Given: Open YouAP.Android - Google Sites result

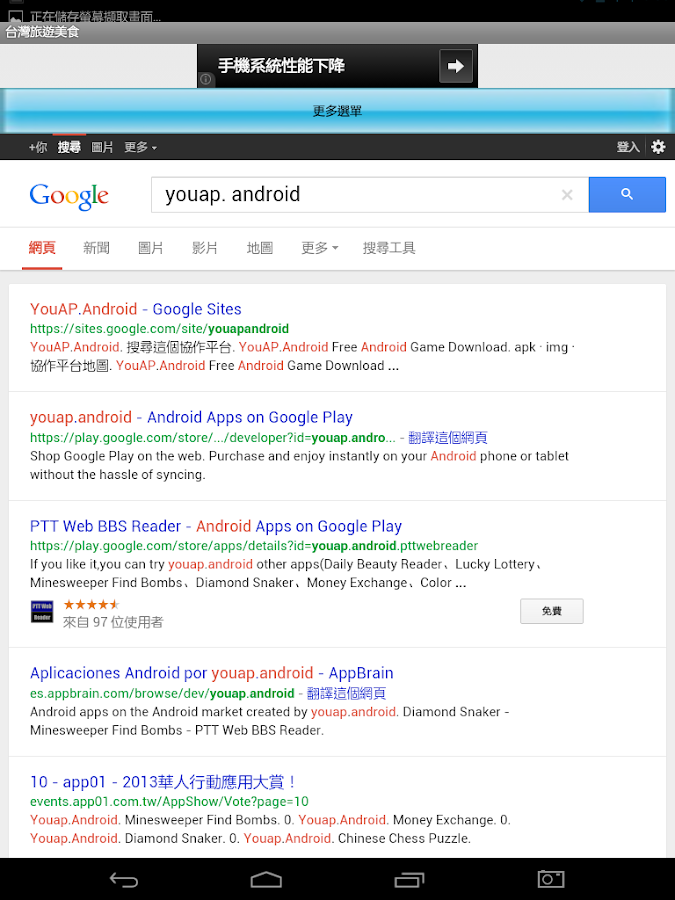Looking at the screenshot, I should point(135,309).
